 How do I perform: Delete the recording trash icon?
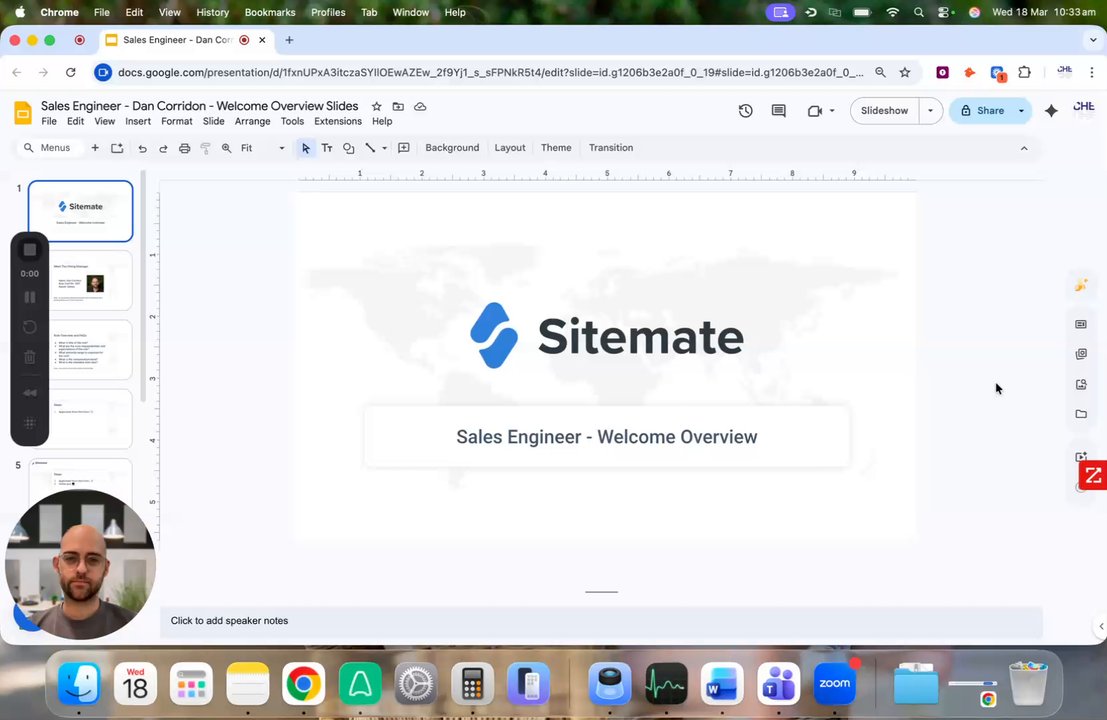coord(30,356)
